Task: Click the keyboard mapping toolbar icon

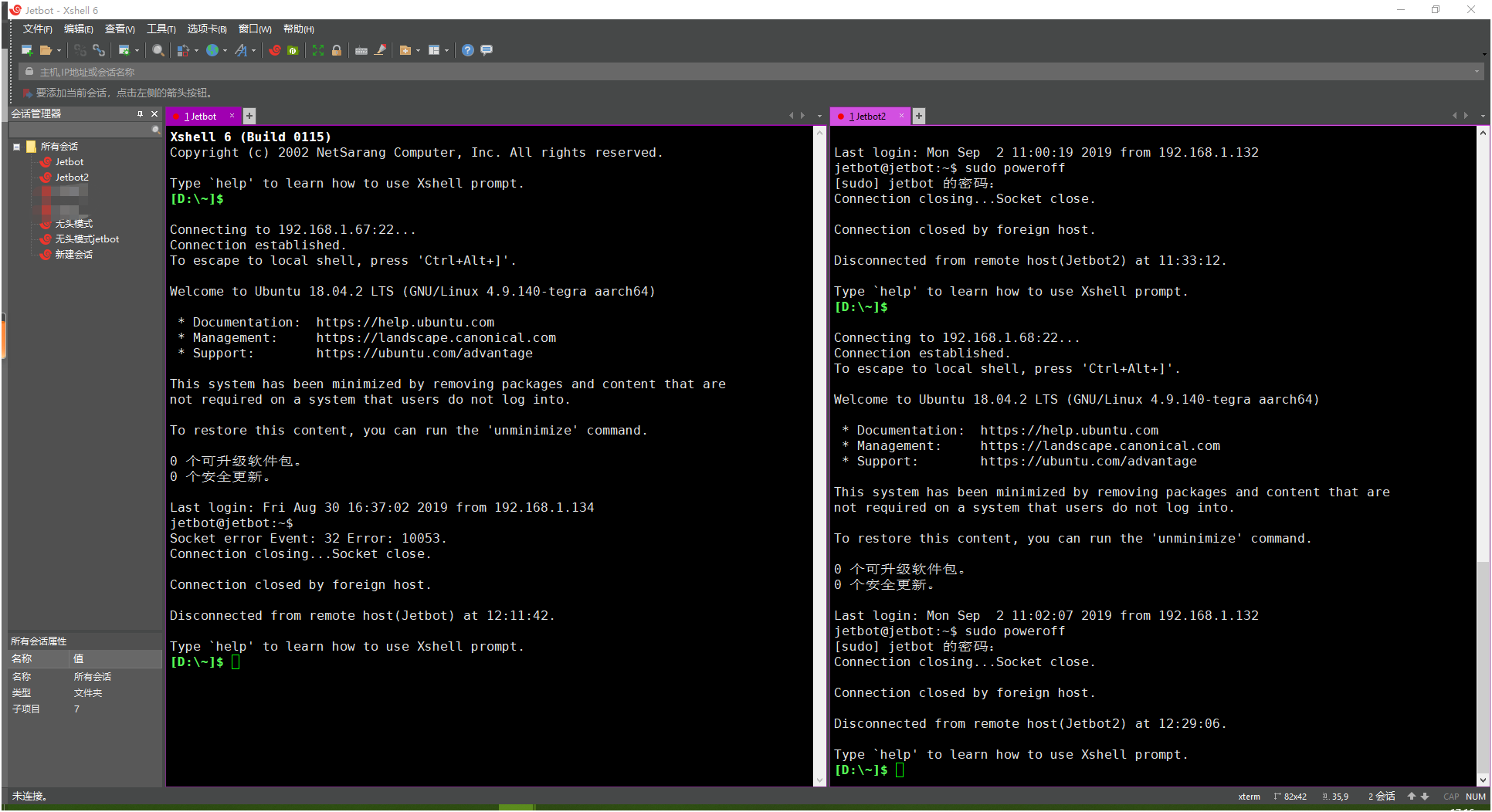Action: [361, 50]
